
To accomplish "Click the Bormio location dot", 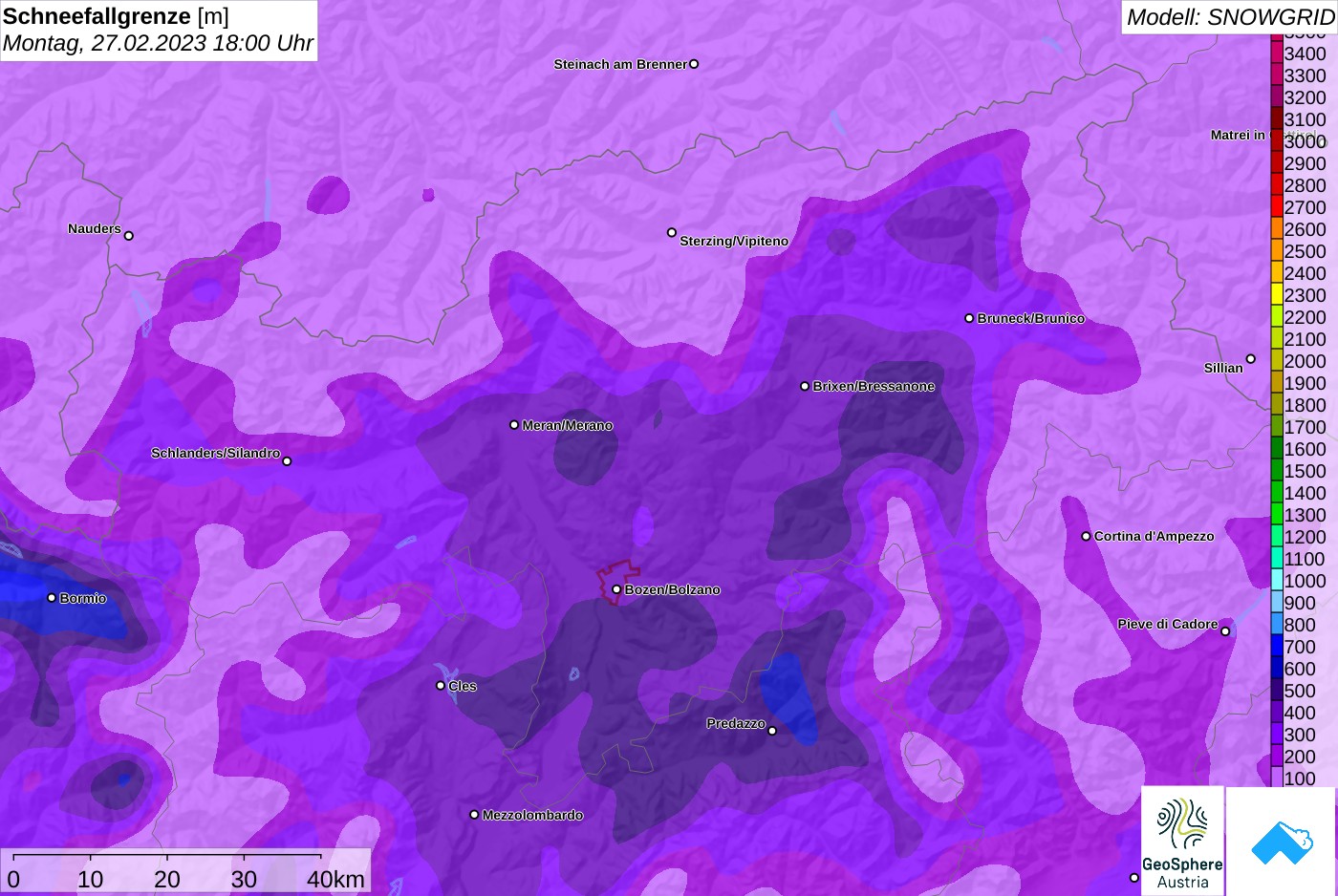I will coord(52,597).
